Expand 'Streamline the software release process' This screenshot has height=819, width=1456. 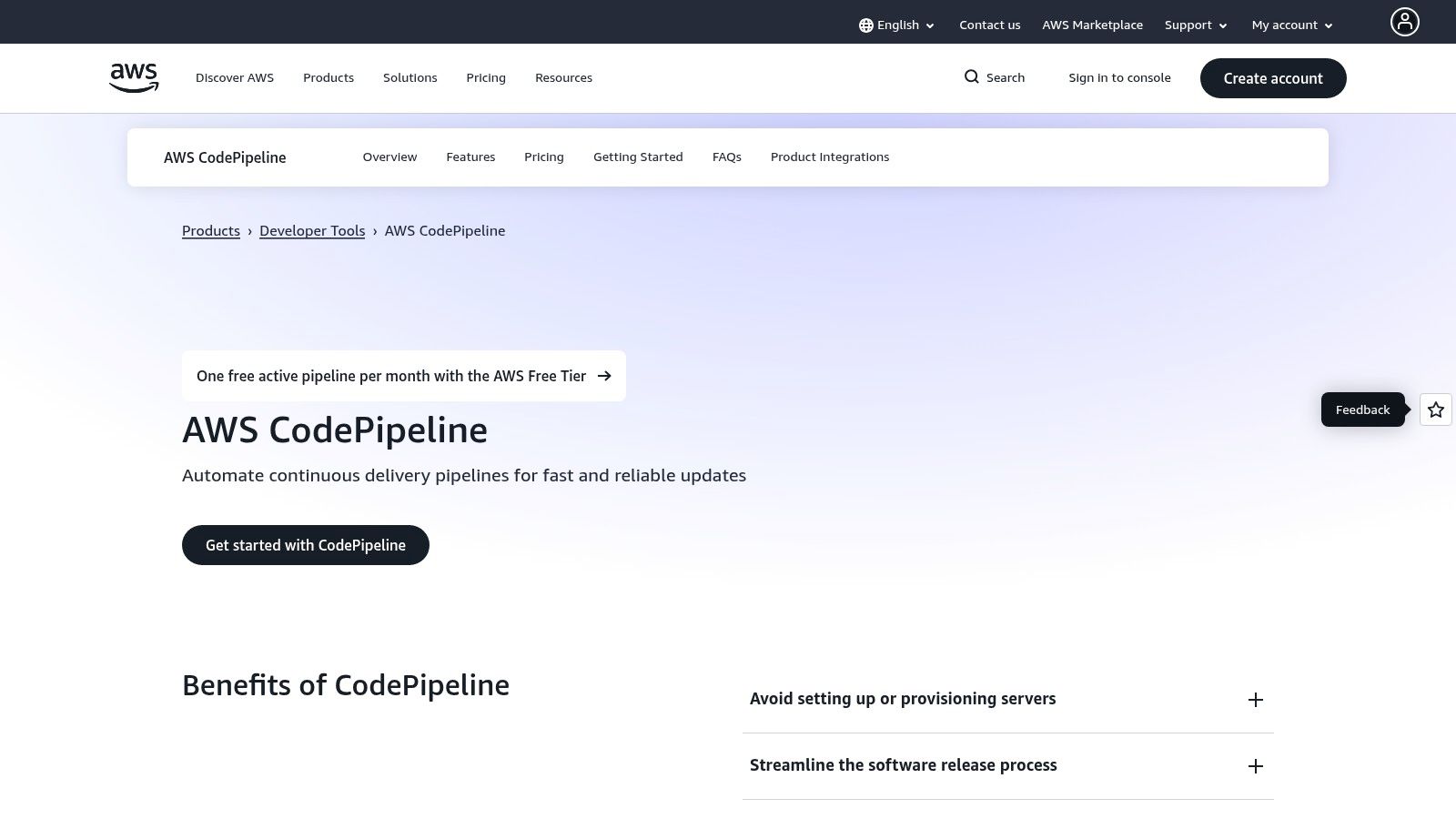click(1256, 766)
